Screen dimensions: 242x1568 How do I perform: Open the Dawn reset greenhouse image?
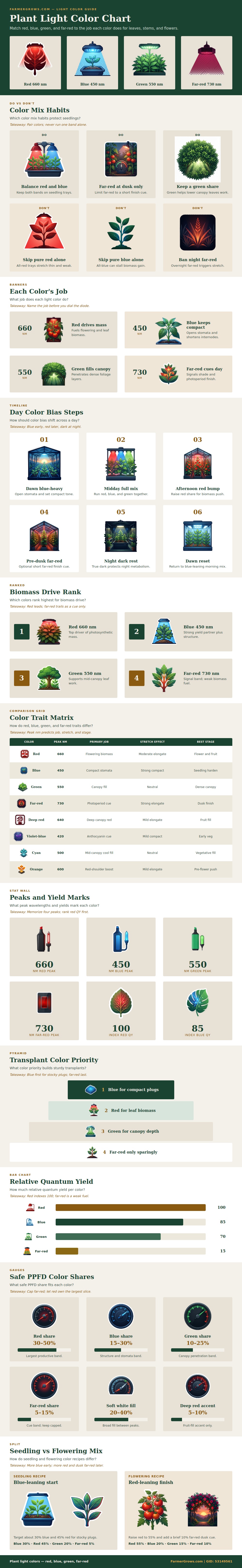coord(198,536)
